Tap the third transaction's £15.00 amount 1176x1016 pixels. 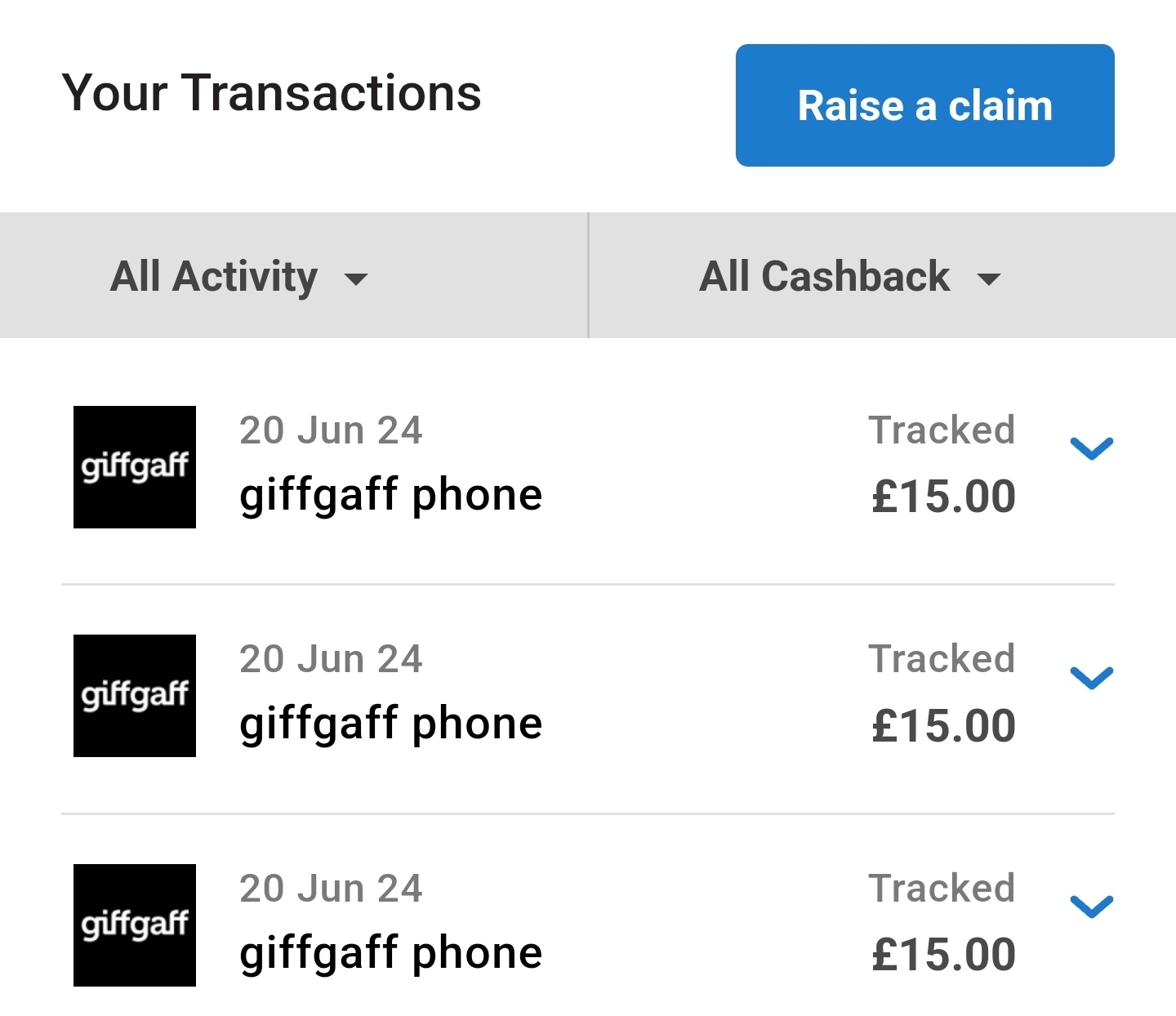(943, 955)
